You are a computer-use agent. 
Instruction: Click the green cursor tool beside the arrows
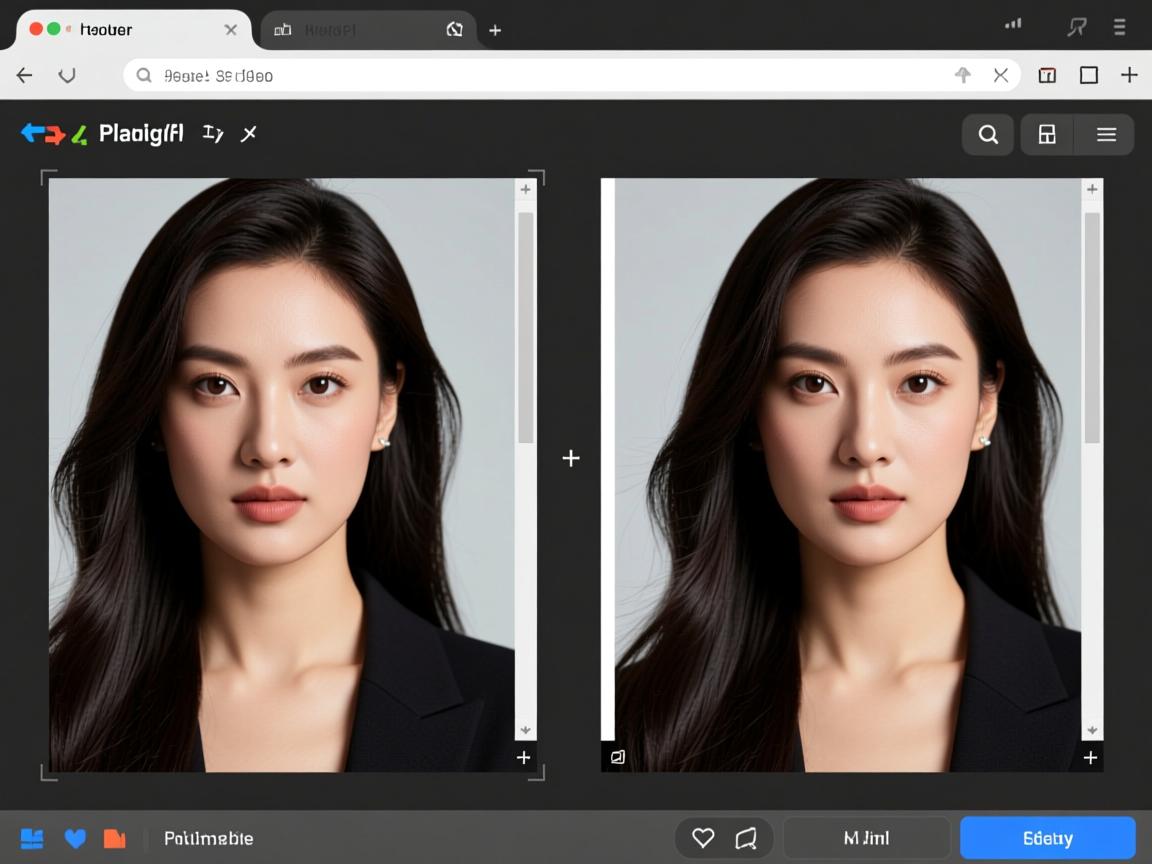[77, 133]
